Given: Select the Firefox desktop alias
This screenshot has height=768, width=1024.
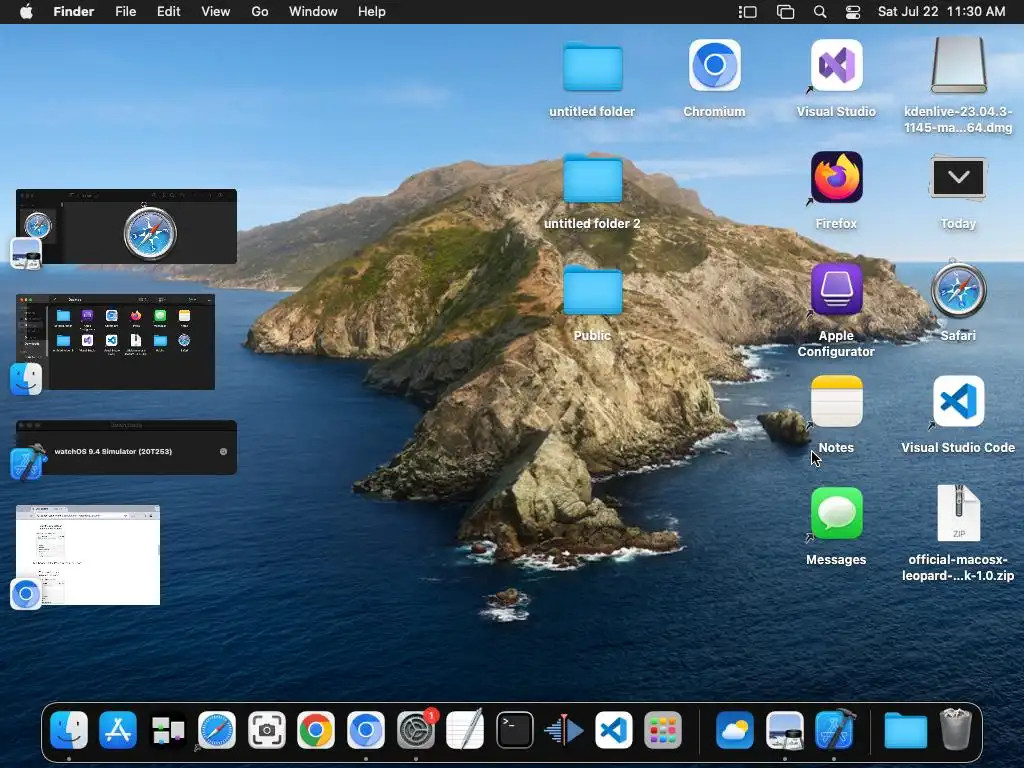Looking at the screenshot, I should tap(836, 191).
